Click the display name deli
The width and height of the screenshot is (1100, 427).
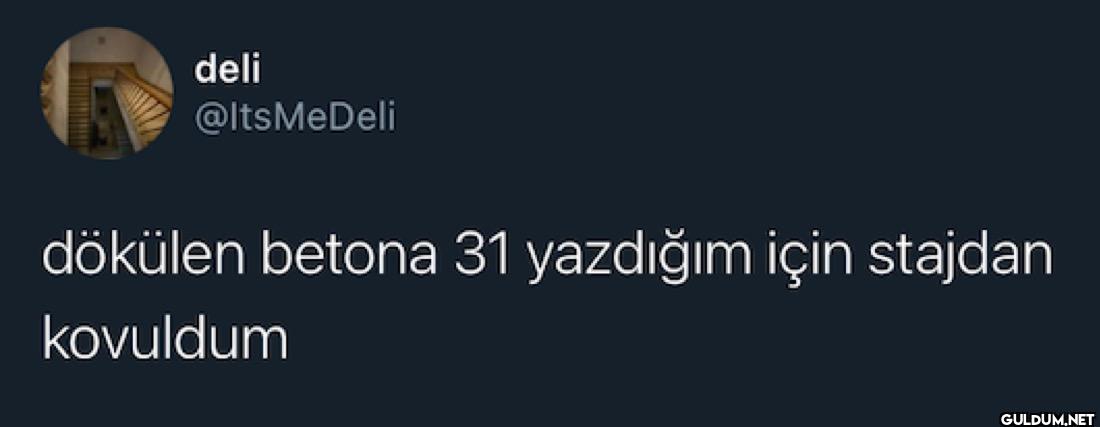coord(227,70)
